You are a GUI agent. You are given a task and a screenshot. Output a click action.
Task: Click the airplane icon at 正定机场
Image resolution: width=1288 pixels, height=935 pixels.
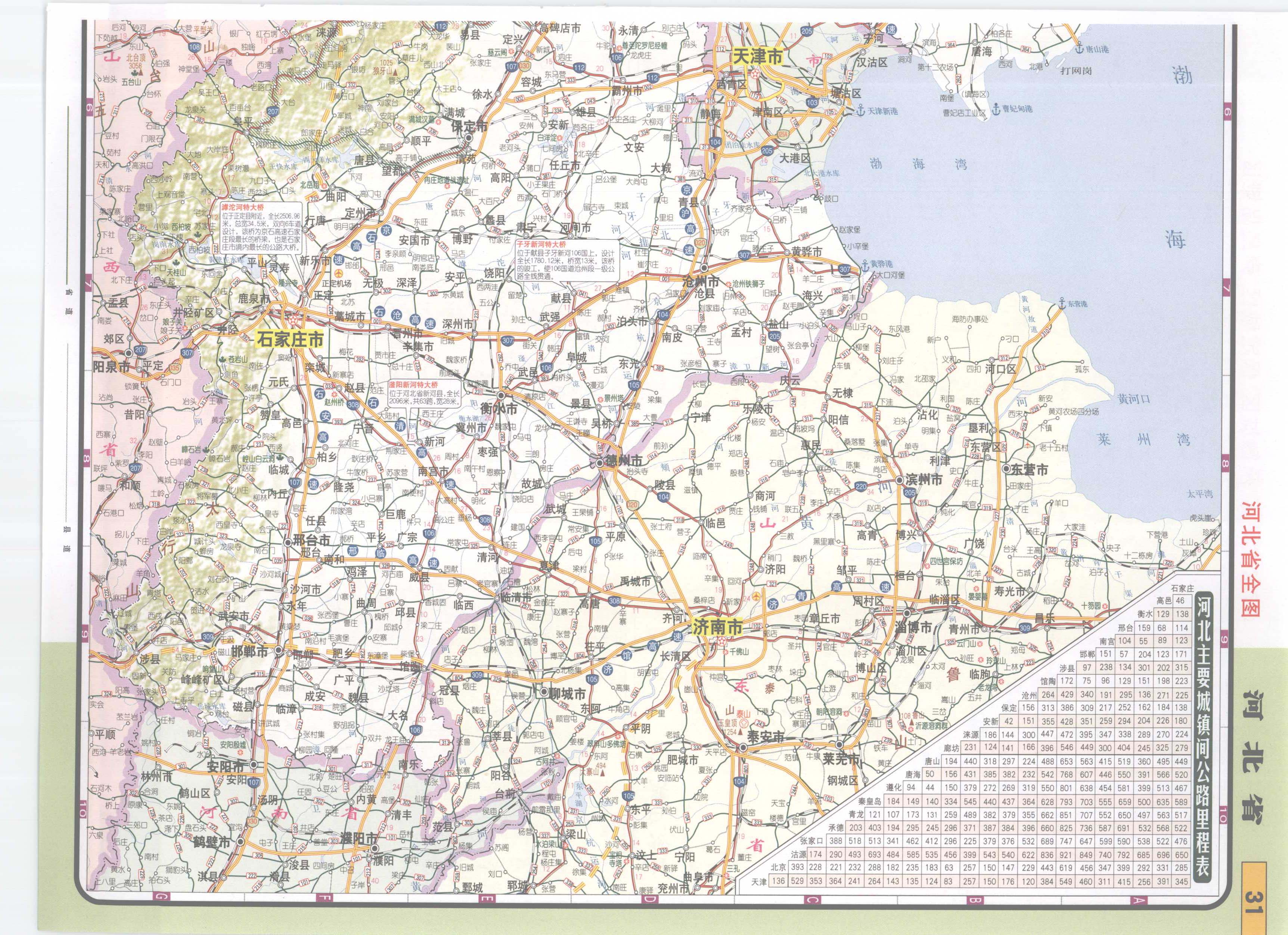click(339, 274)
